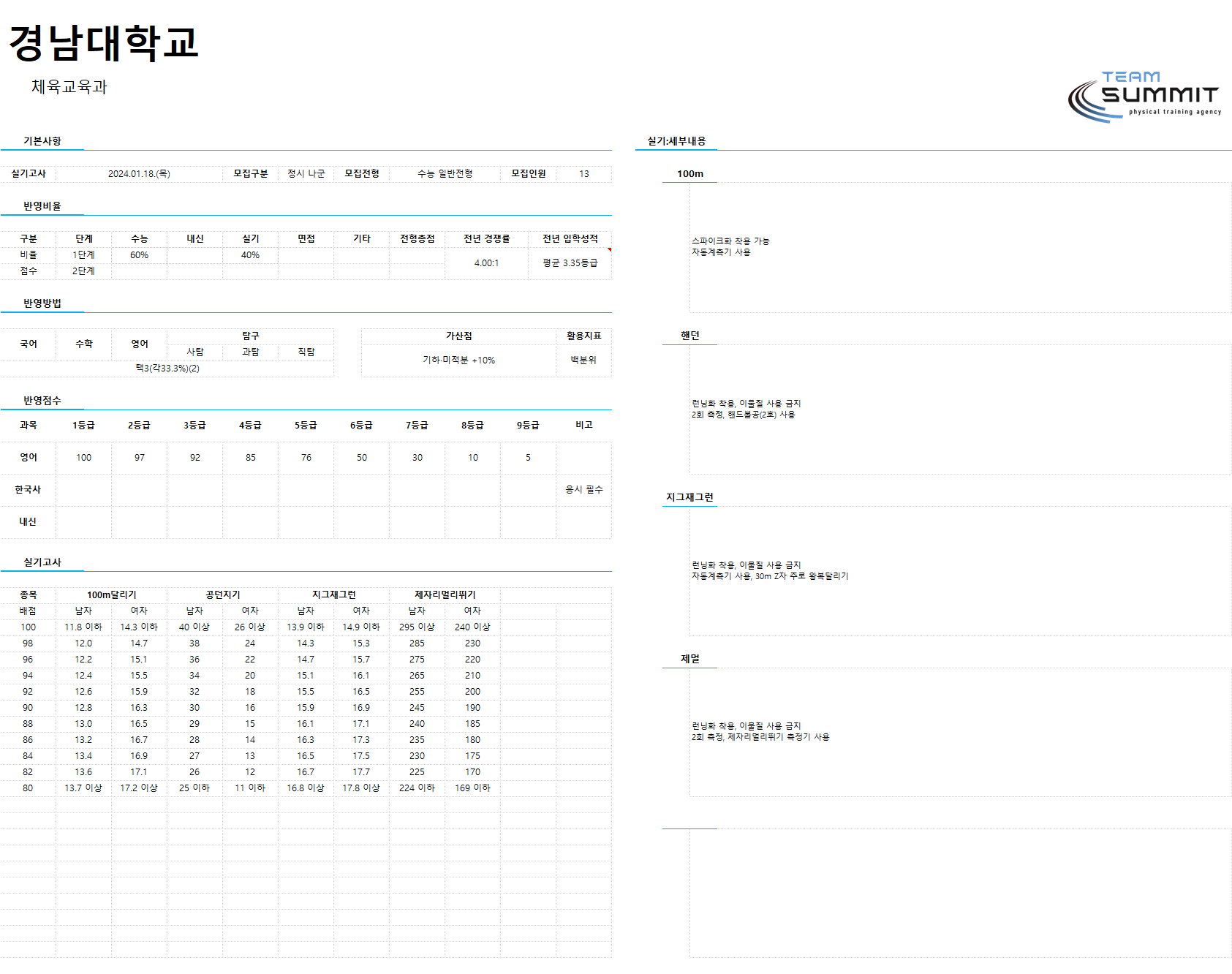The image size is (1232, 974).
Task: Select the 영어 1등급 score 100
Action: 84,458
